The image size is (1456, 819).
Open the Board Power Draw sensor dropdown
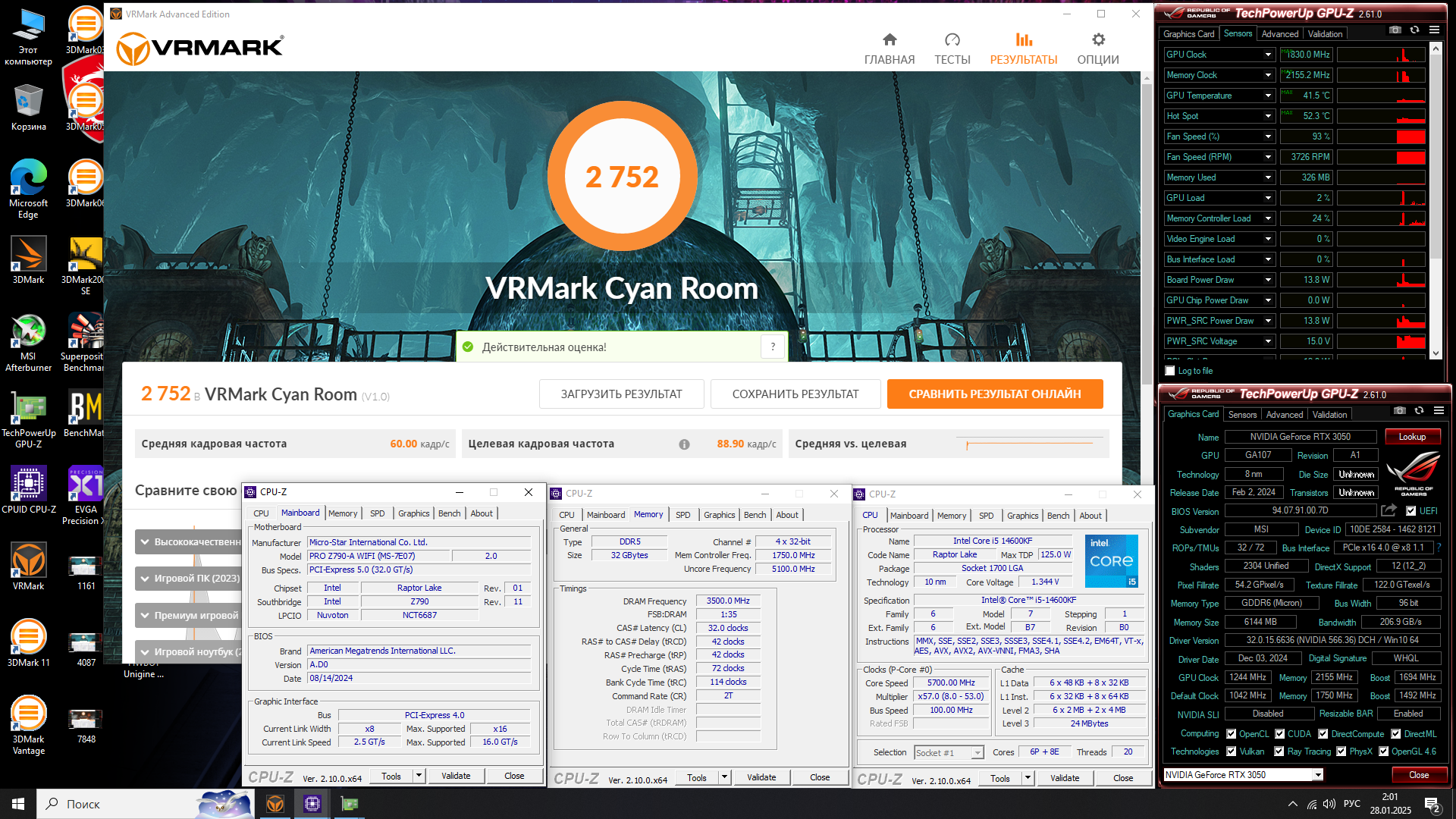[1268, 280]
